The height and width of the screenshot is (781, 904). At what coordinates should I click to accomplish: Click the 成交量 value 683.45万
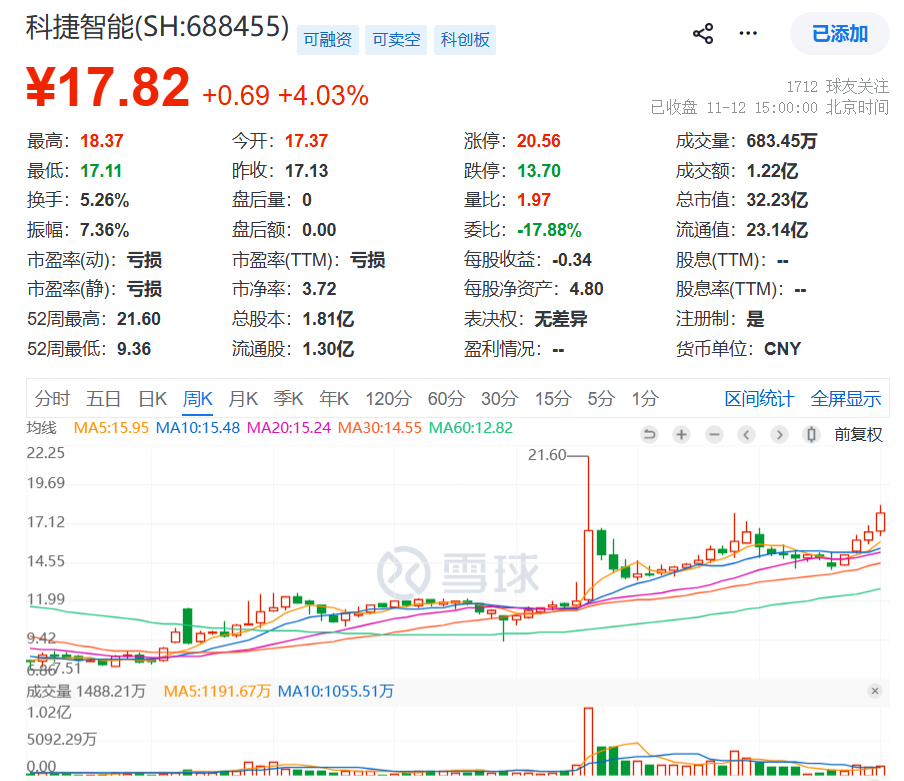click(781, 141)
